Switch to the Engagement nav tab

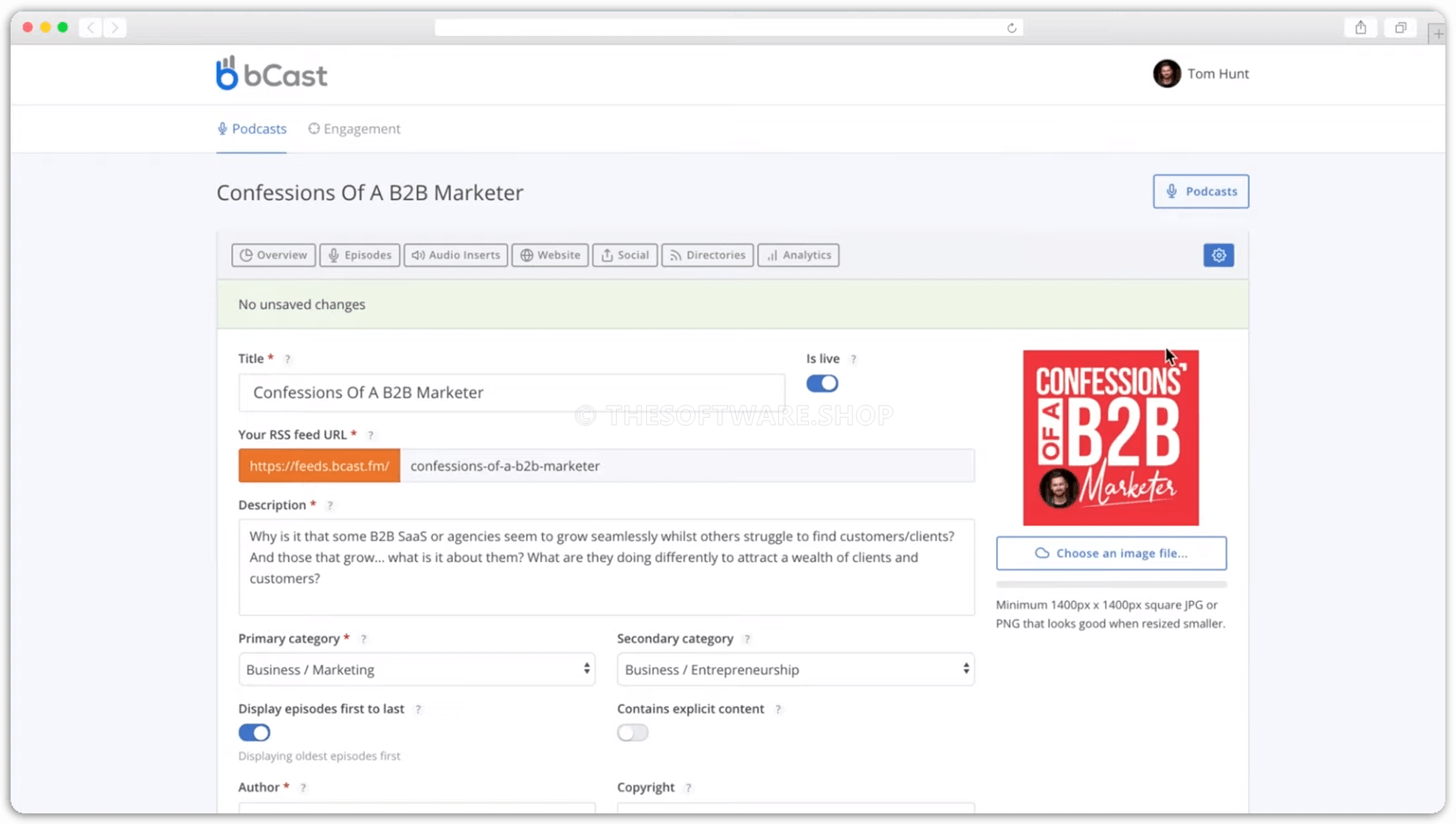coord(354,129)
